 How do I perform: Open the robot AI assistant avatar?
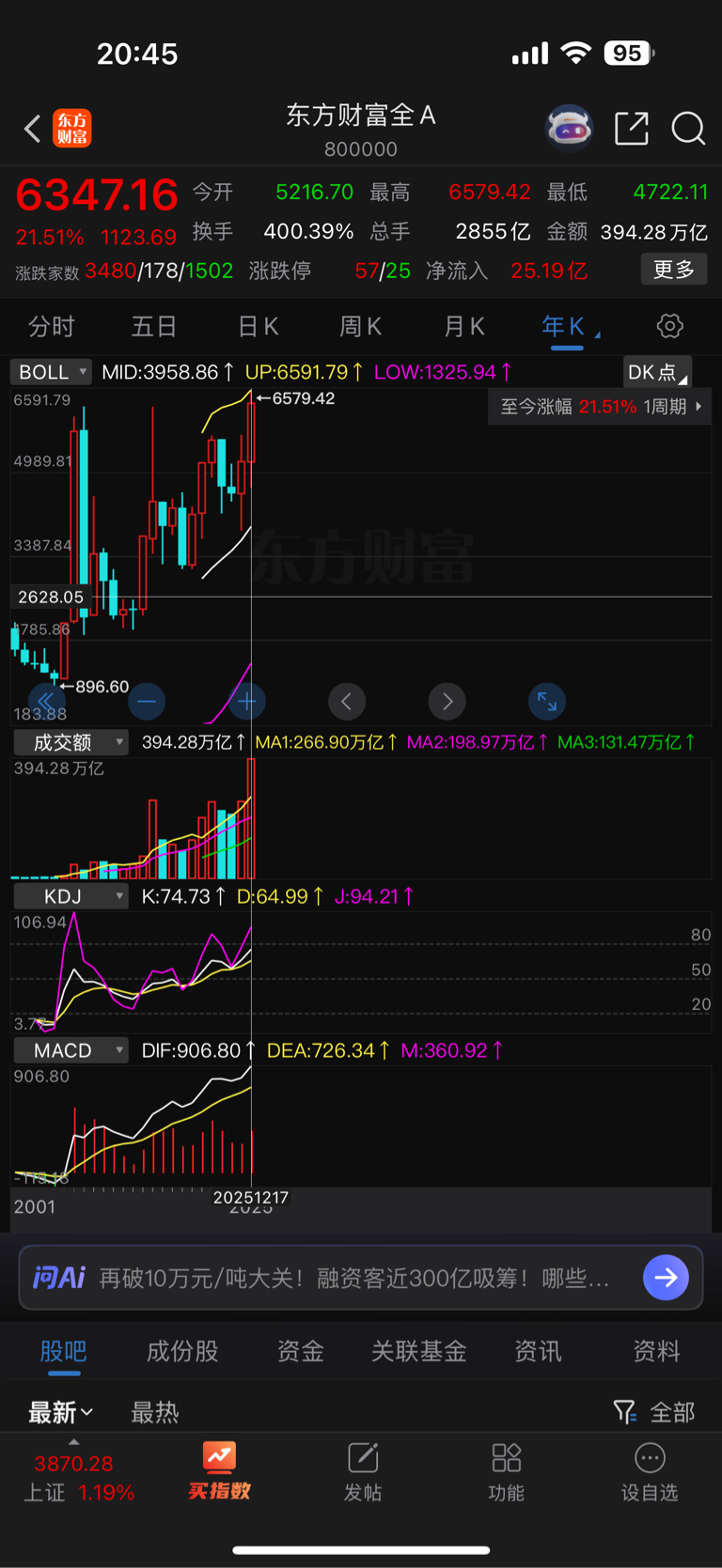pyautogui.click(x=570, y=128)
